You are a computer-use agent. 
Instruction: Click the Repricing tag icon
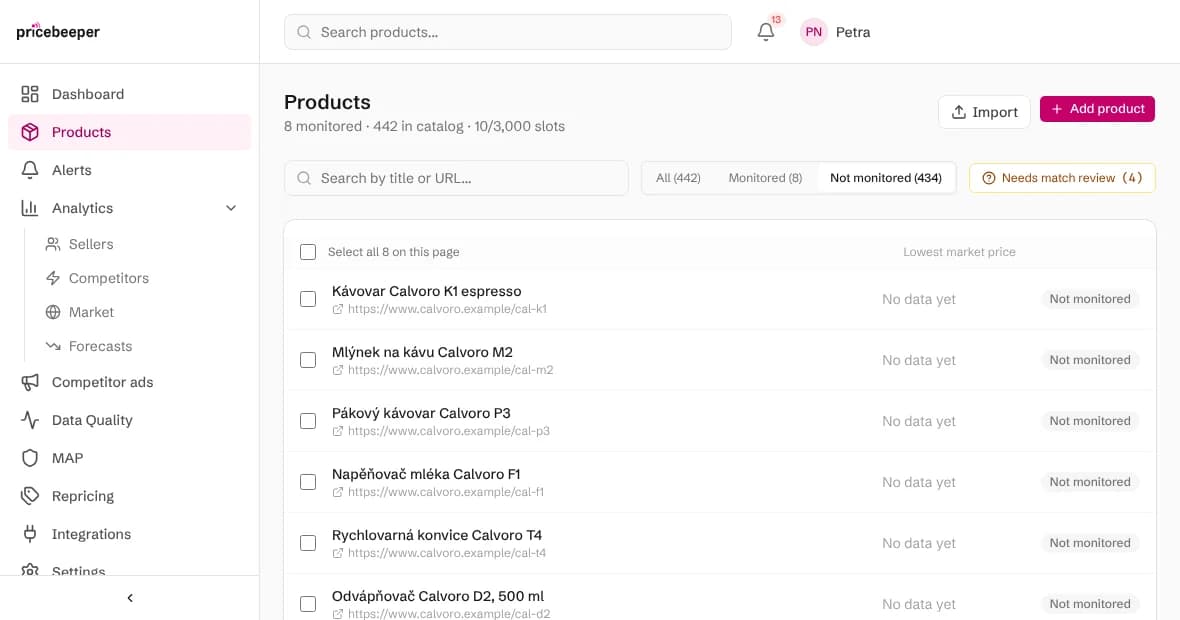point(30,496)
